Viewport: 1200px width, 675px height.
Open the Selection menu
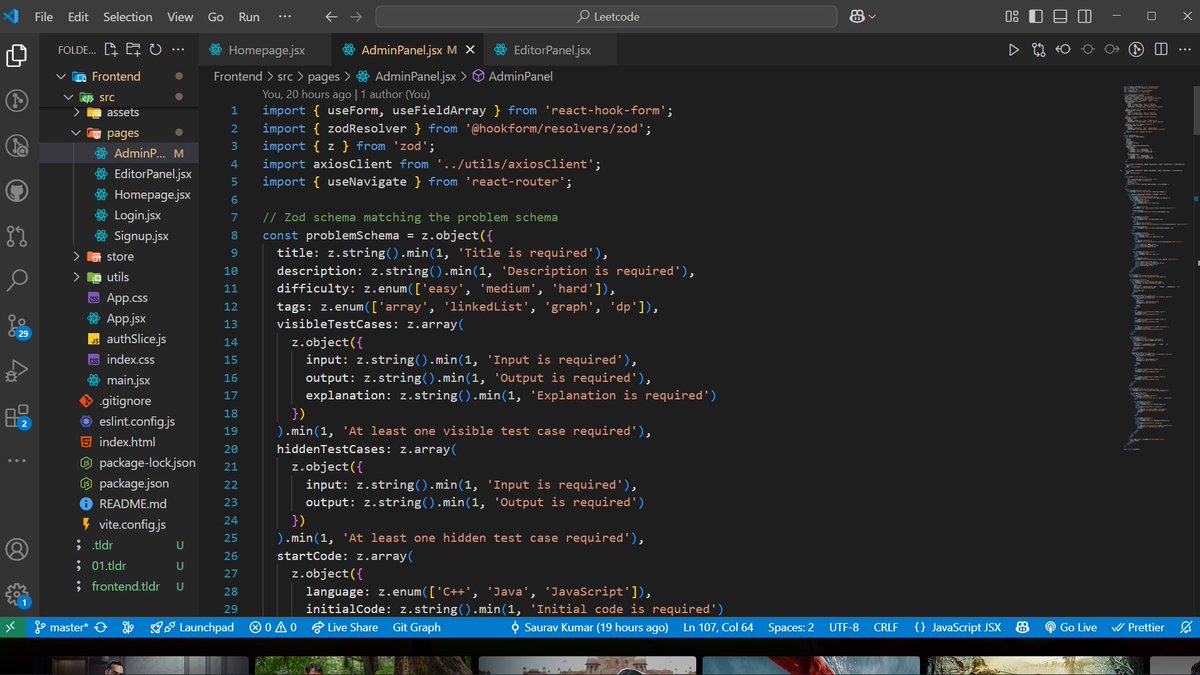coord(128,17)
